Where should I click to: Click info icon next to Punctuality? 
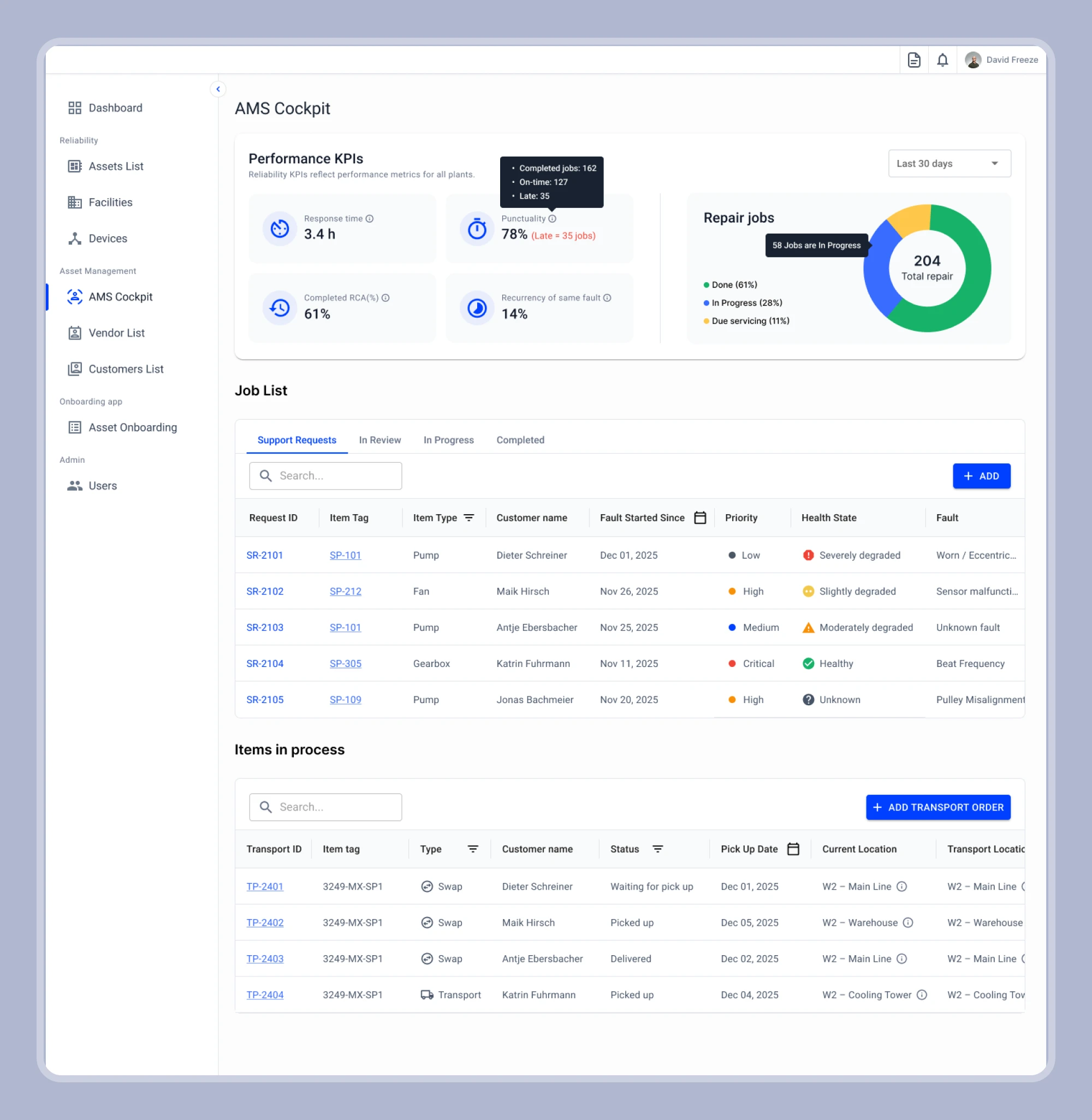pyautogui.click(x=553, y=218)
